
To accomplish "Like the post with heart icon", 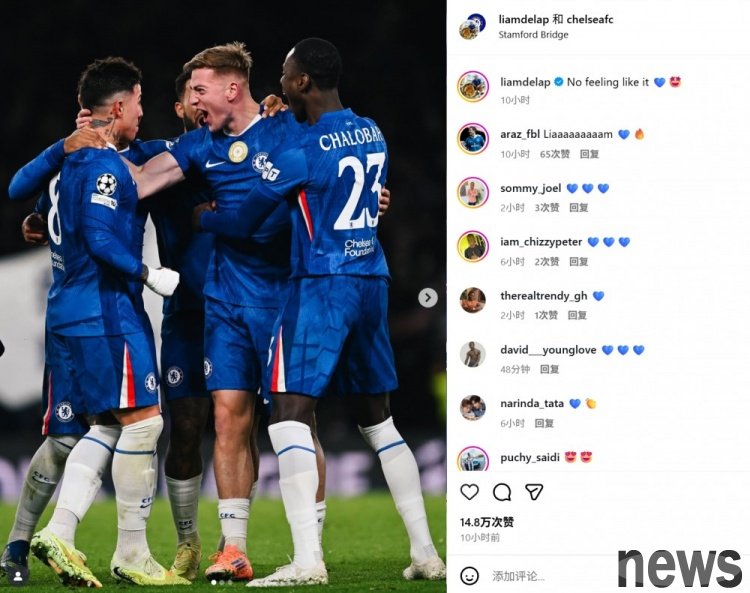I will 469,492.
